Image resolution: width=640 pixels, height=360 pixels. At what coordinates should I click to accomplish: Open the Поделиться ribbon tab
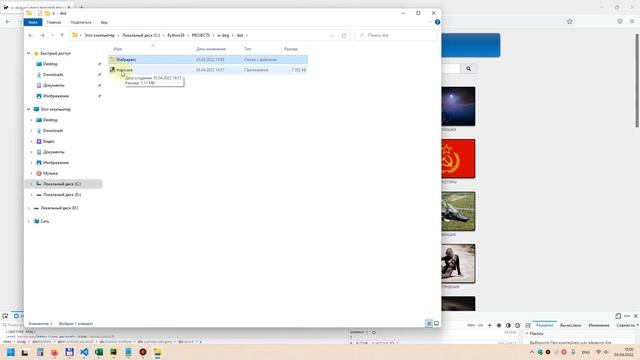[x=81, y=22]
